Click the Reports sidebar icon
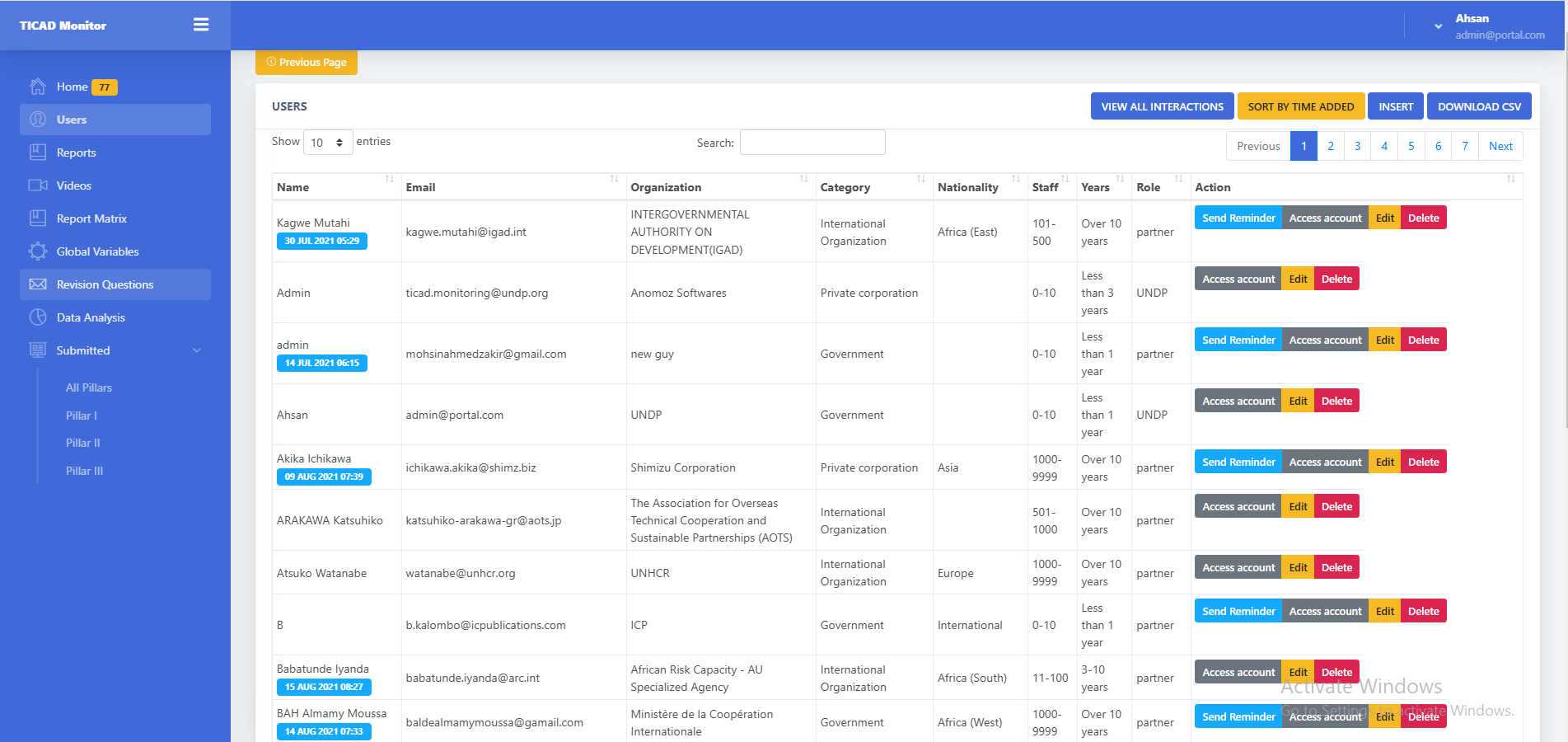 click(38, 153)
